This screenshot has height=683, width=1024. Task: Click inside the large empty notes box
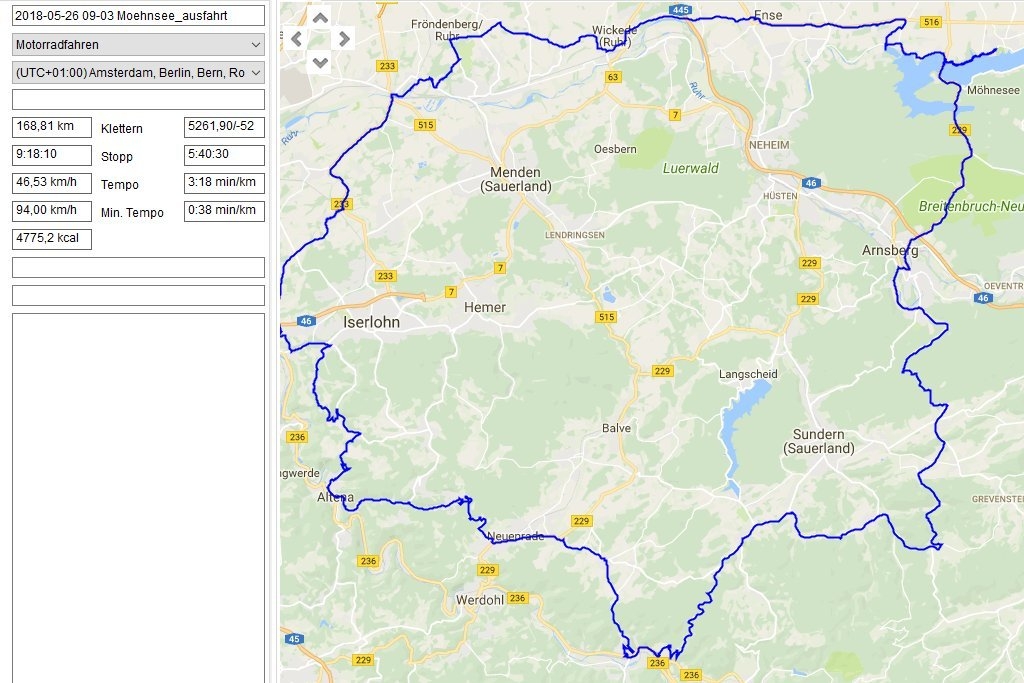point(138,495)
